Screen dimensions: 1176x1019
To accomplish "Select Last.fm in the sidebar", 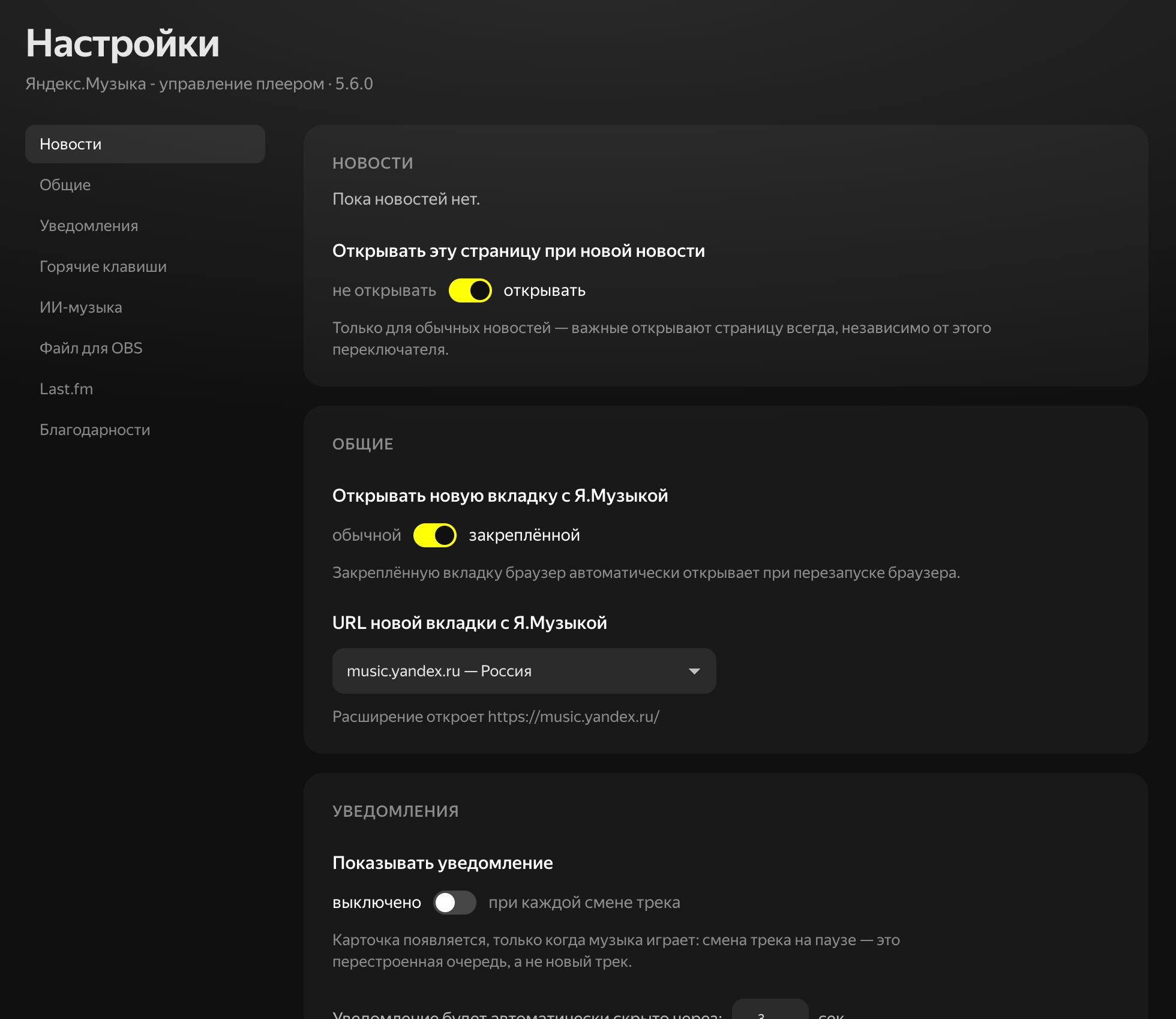I will pyautogui.click(x=145, y=389).
